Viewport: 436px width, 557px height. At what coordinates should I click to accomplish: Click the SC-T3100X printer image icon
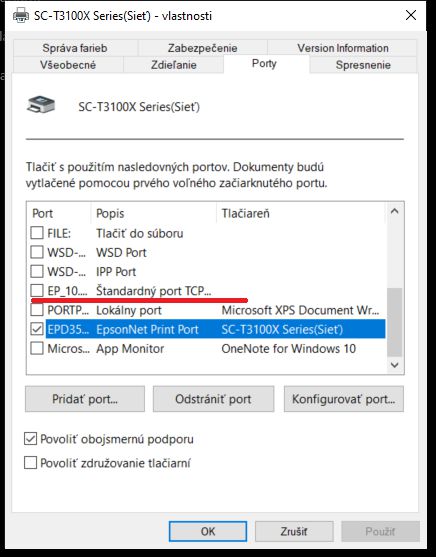tap(41, 105)
